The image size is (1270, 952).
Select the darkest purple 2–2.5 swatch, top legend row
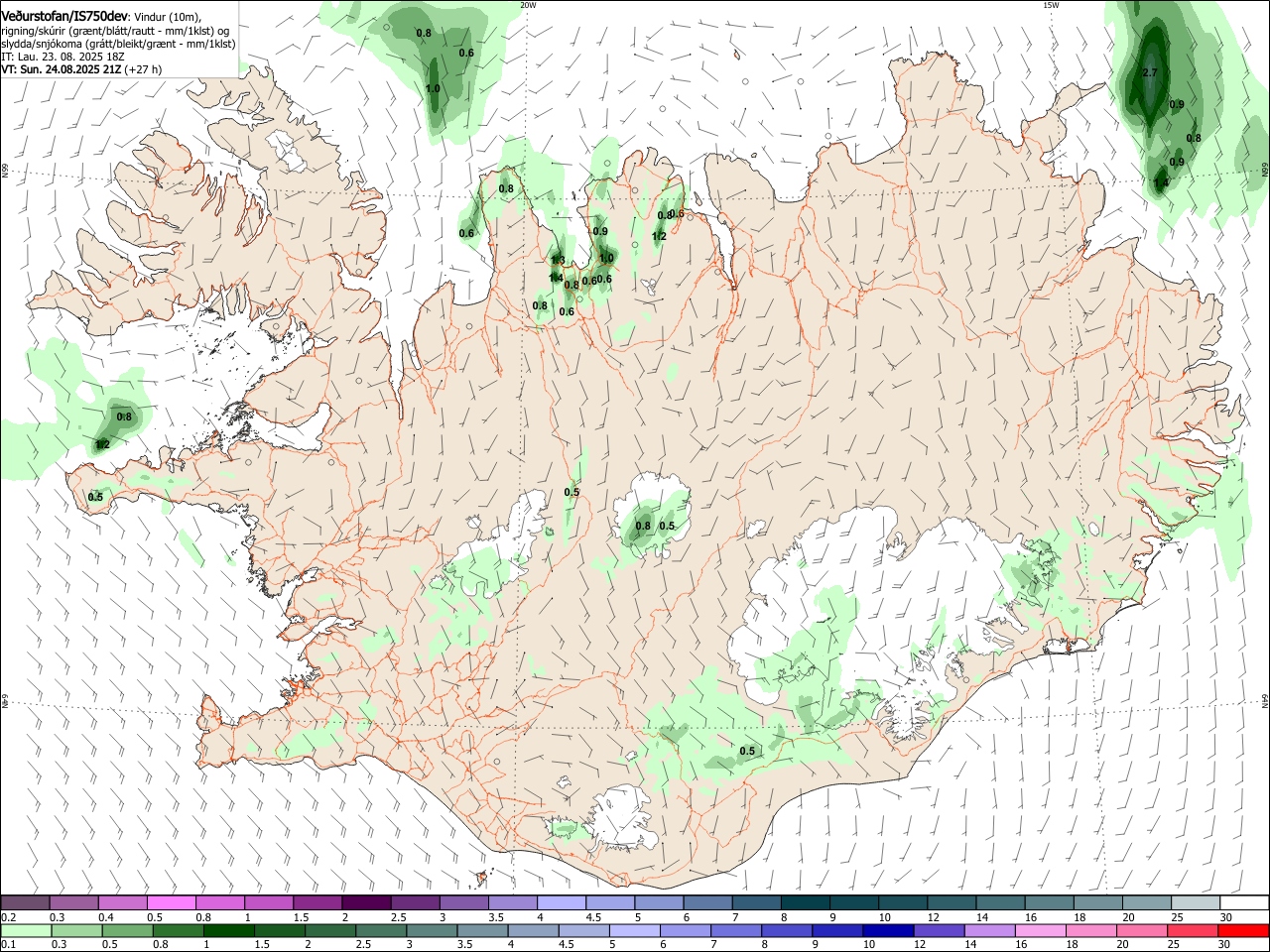point(366,903)
